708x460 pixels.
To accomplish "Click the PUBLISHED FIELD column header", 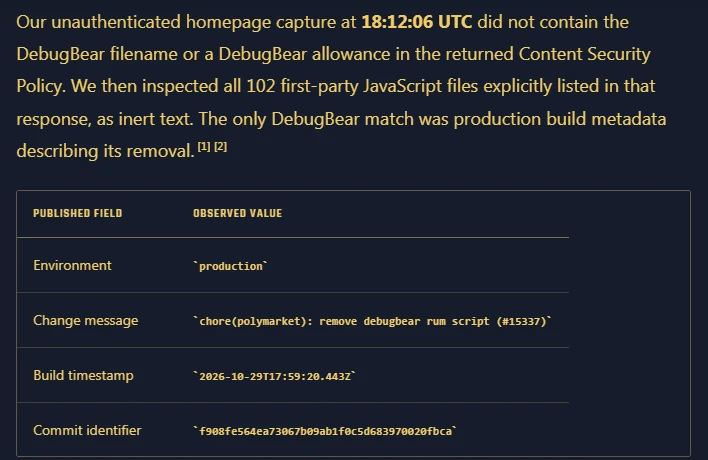I will click(78, 213).
